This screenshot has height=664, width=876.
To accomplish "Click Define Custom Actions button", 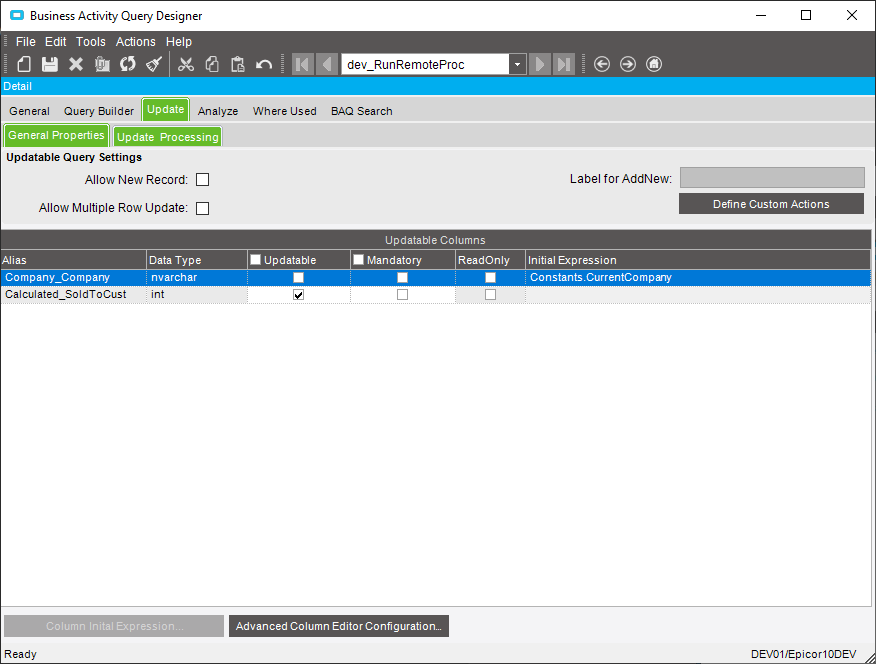I will tap(771, 204).
